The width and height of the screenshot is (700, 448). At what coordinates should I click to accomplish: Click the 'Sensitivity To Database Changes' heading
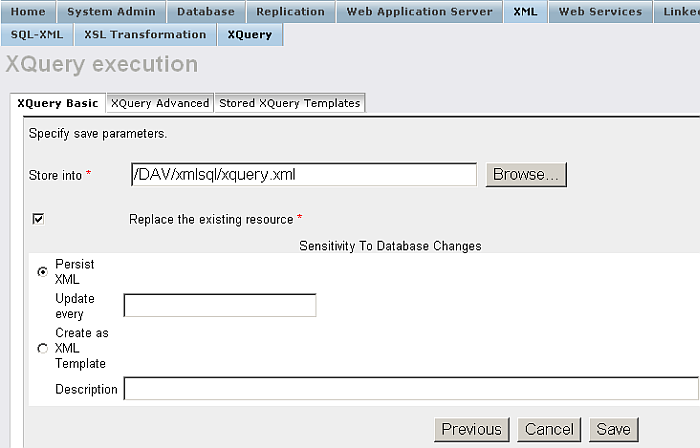tap(390, 246)
